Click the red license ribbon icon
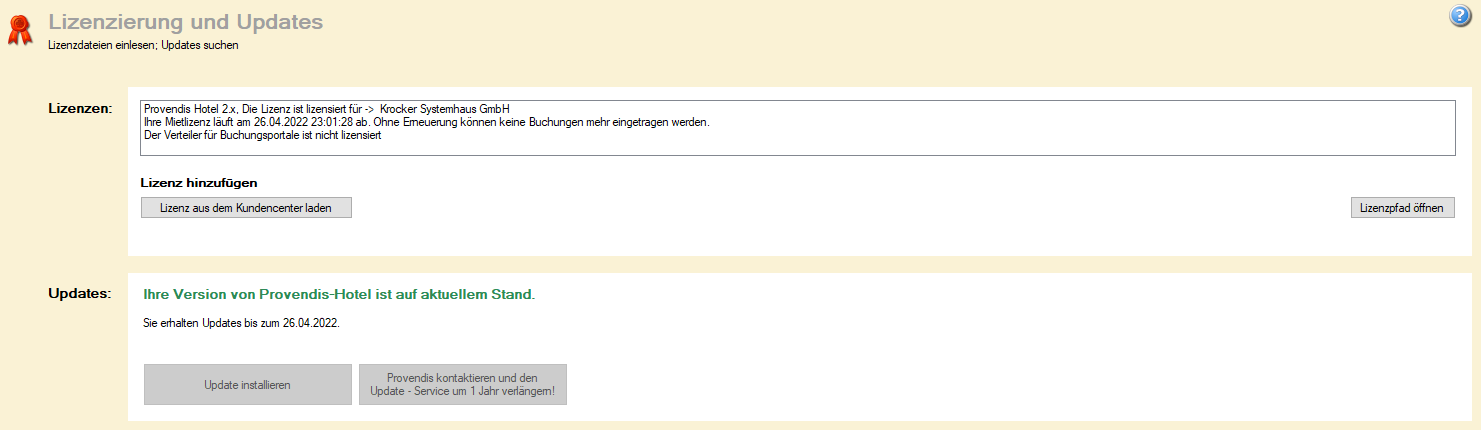This screenshot has width=1481, height=430. click(19, 30)
